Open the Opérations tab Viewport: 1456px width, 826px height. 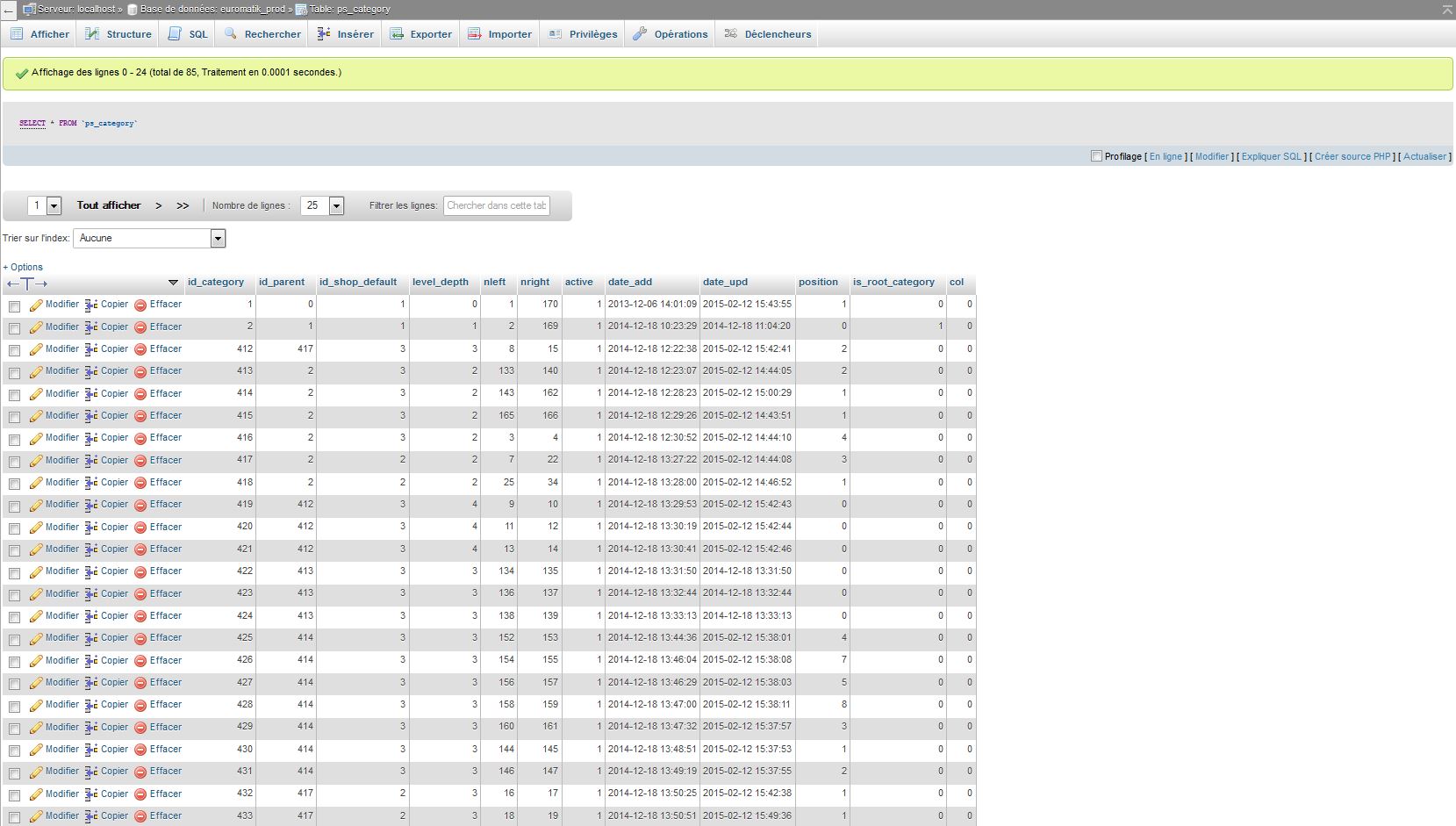click(671, 34)
